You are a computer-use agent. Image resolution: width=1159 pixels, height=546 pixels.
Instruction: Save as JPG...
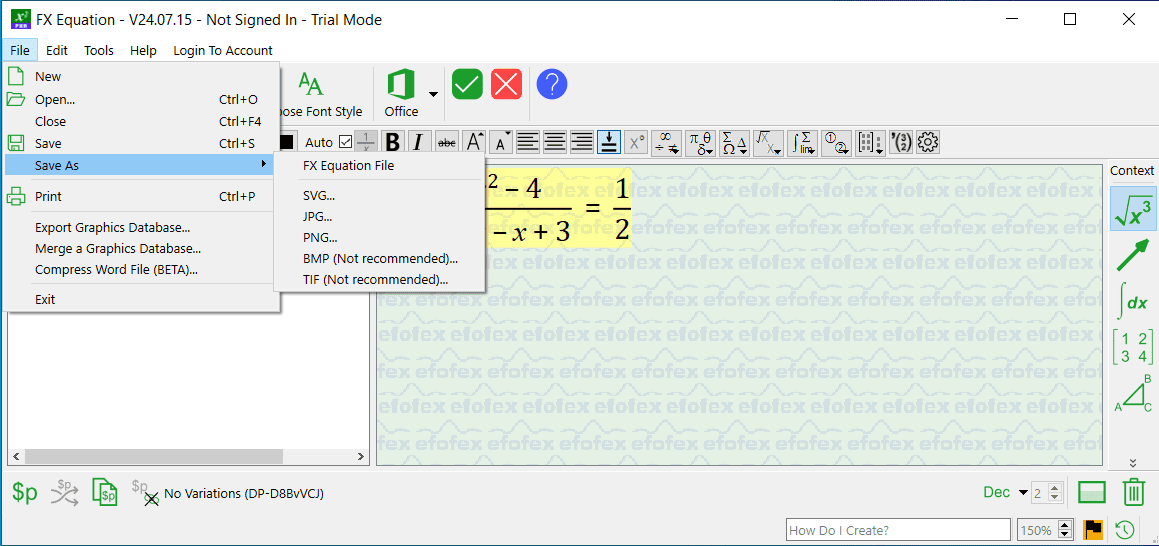pos(379,216)
